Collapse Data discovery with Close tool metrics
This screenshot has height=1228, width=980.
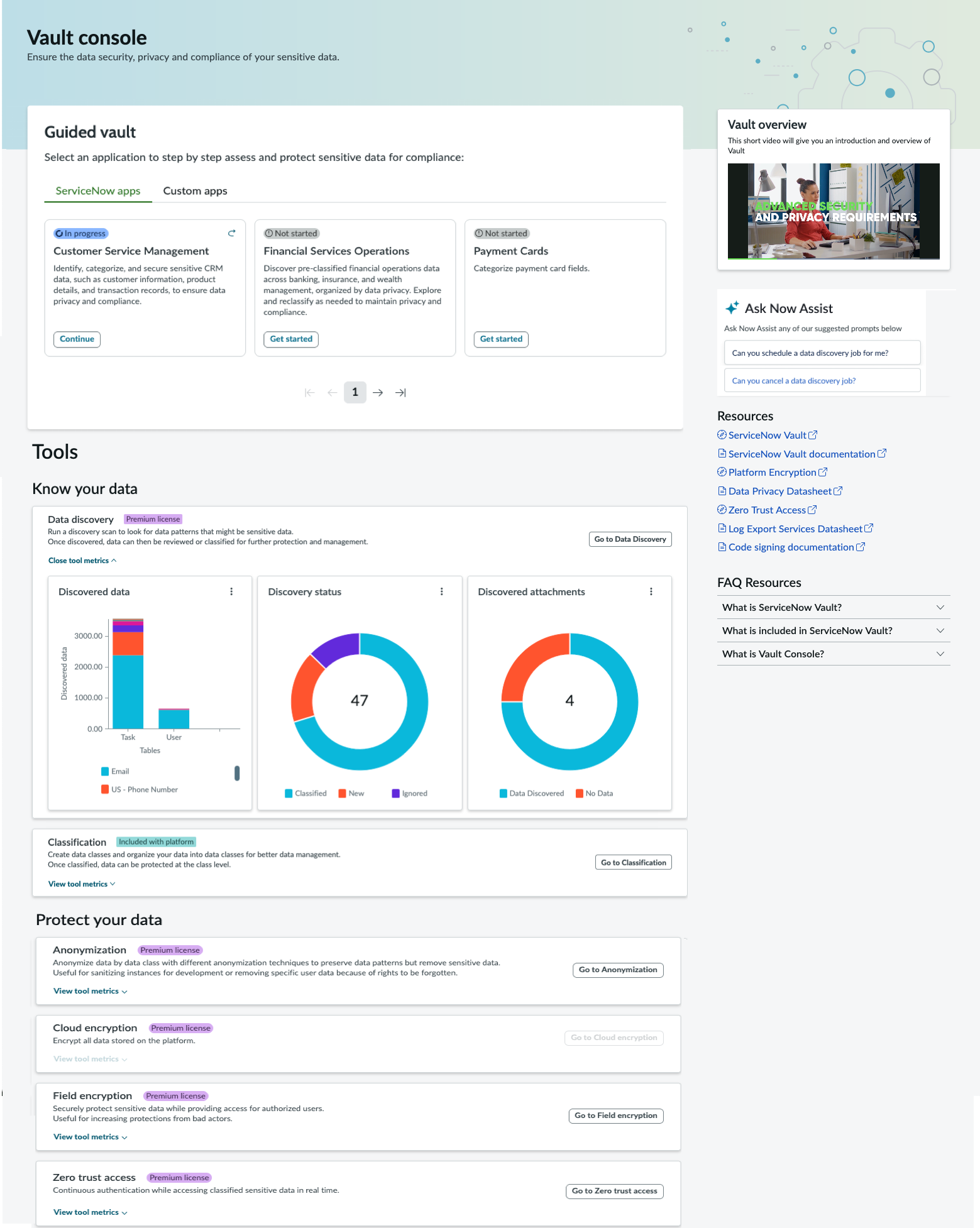[82, 561]
